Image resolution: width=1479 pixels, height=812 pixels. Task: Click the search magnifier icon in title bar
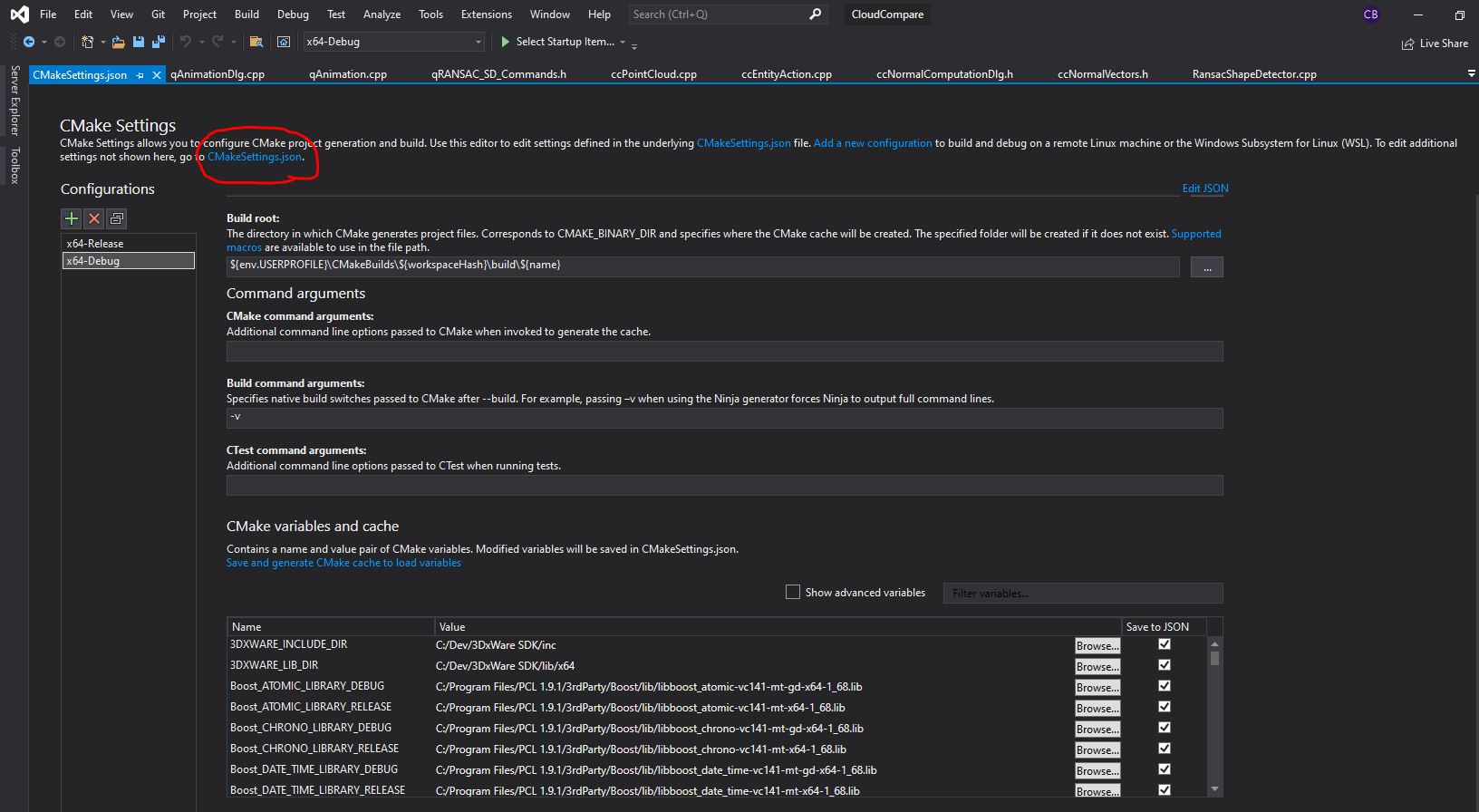[815, 14]
